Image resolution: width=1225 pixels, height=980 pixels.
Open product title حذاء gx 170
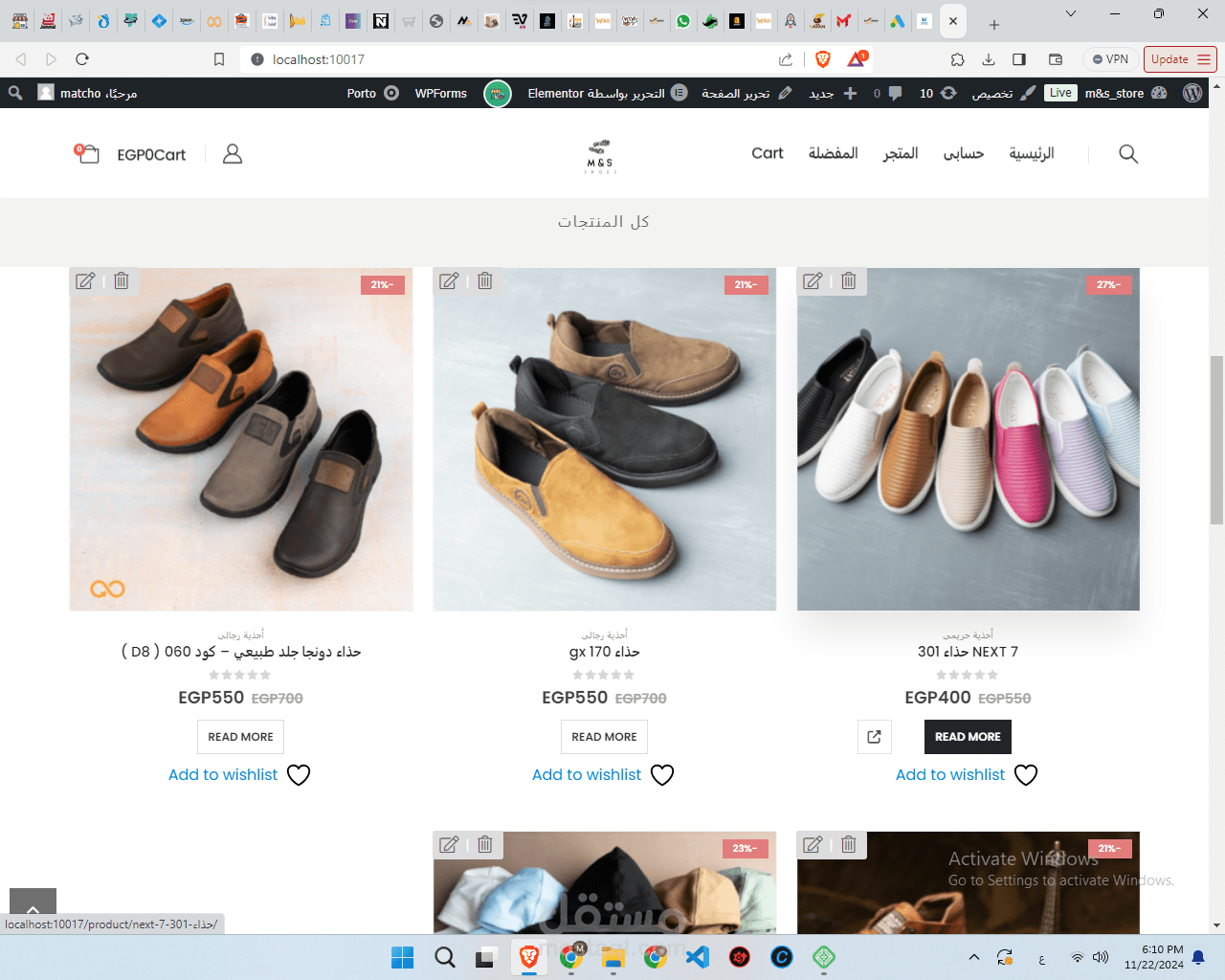(x=604, y=652)
